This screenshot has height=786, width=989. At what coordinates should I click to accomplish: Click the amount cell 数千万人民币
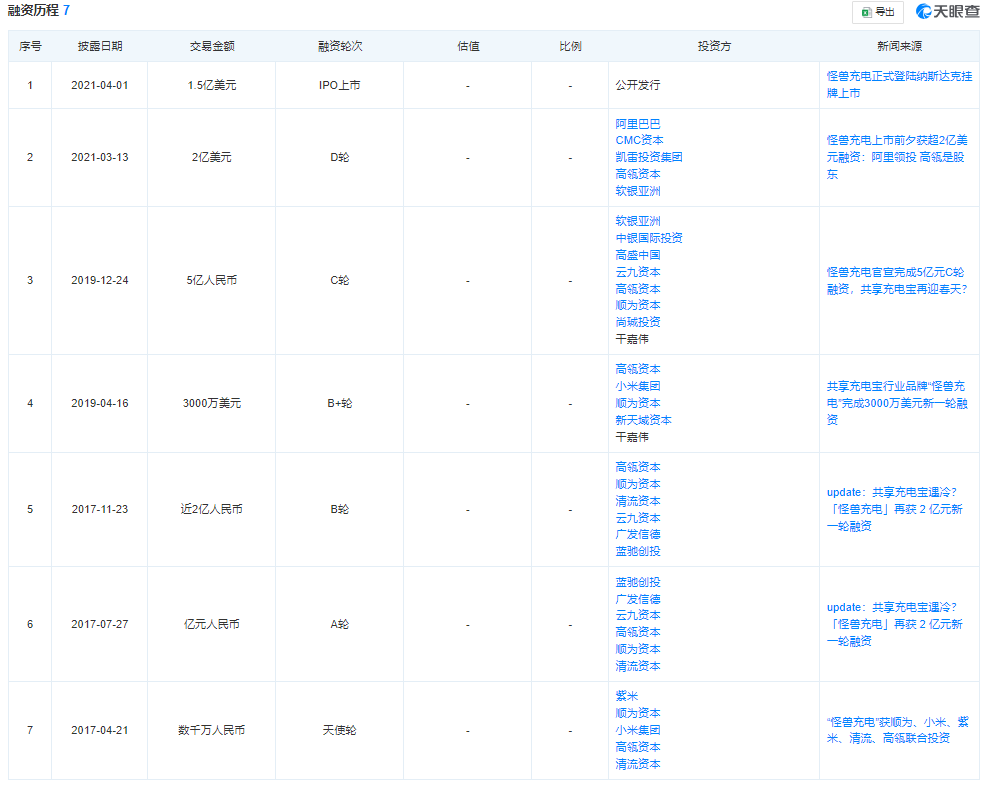coord(212,730)
